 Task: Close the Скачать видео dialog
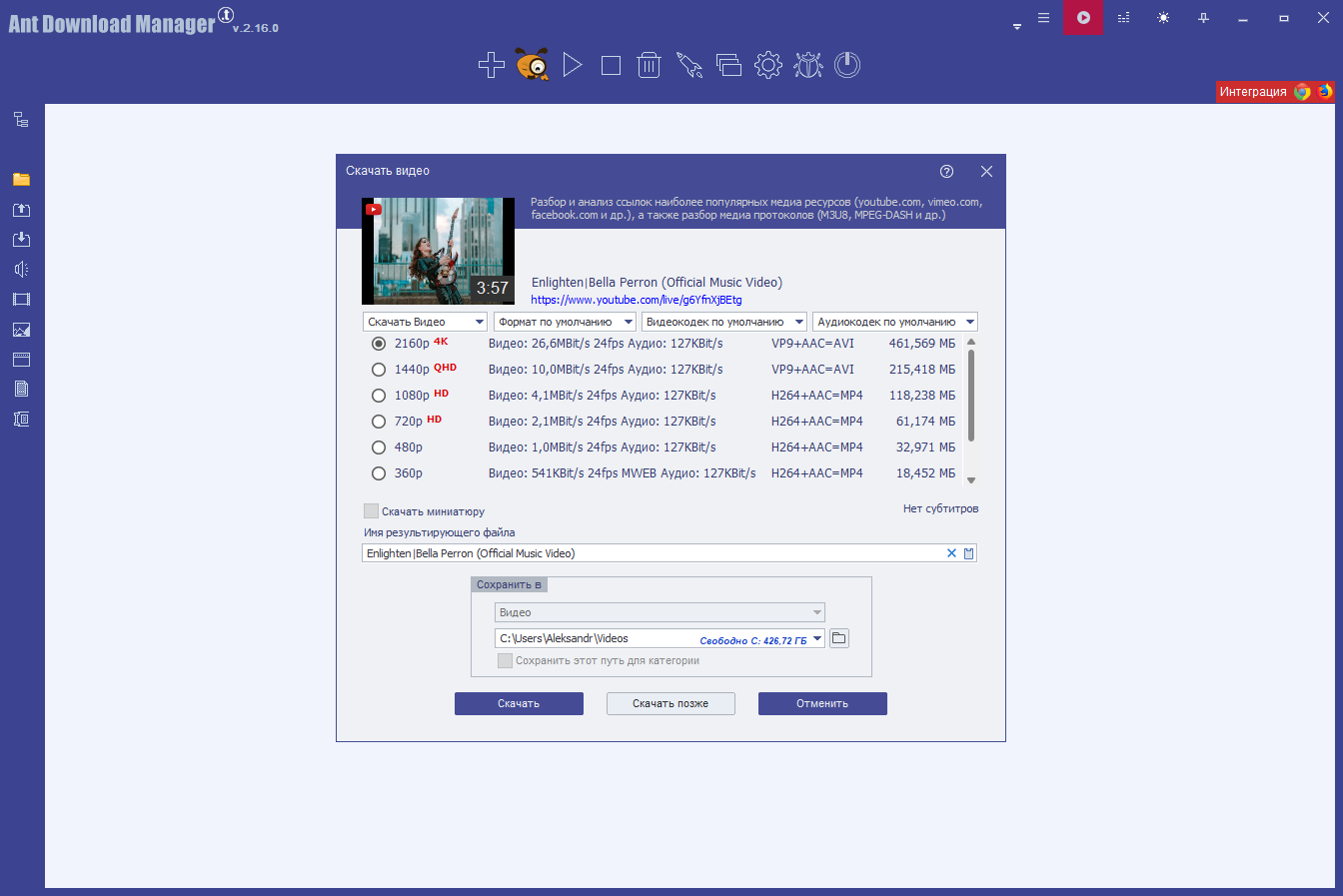[986, 171]
